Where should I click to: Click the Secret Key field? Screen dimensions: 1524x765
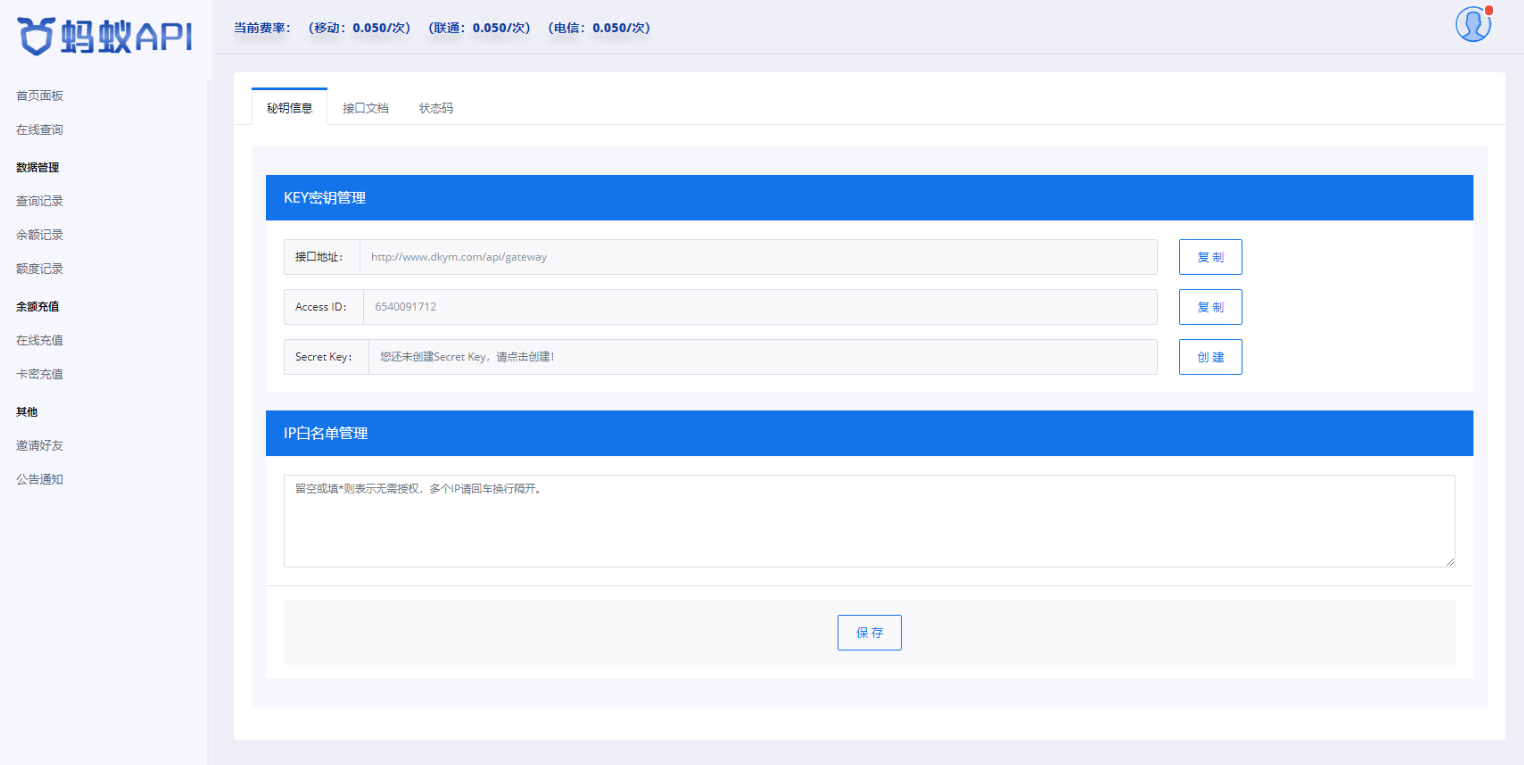[763, 357]
